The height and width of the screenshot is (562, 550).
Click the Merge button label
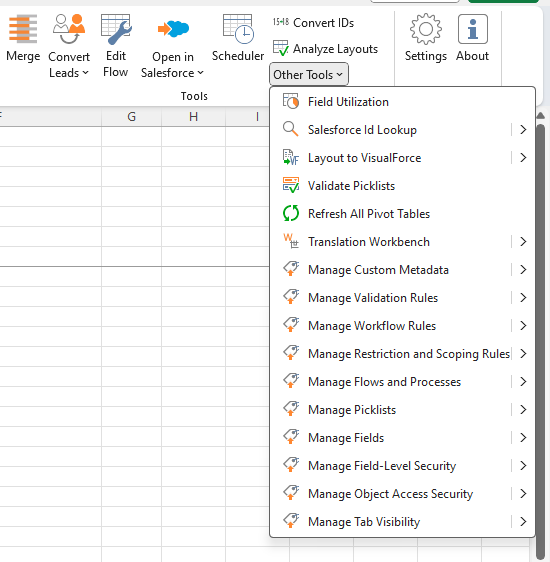23,56
